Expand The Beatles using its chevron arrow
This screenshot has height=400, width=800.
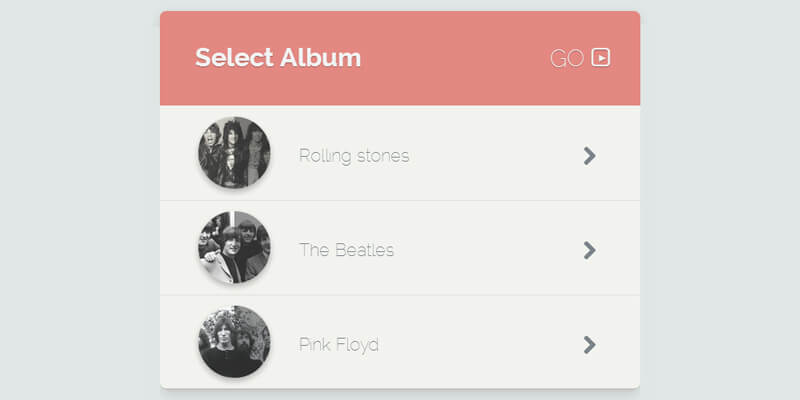pyautogui.click(x=589, y=250)
